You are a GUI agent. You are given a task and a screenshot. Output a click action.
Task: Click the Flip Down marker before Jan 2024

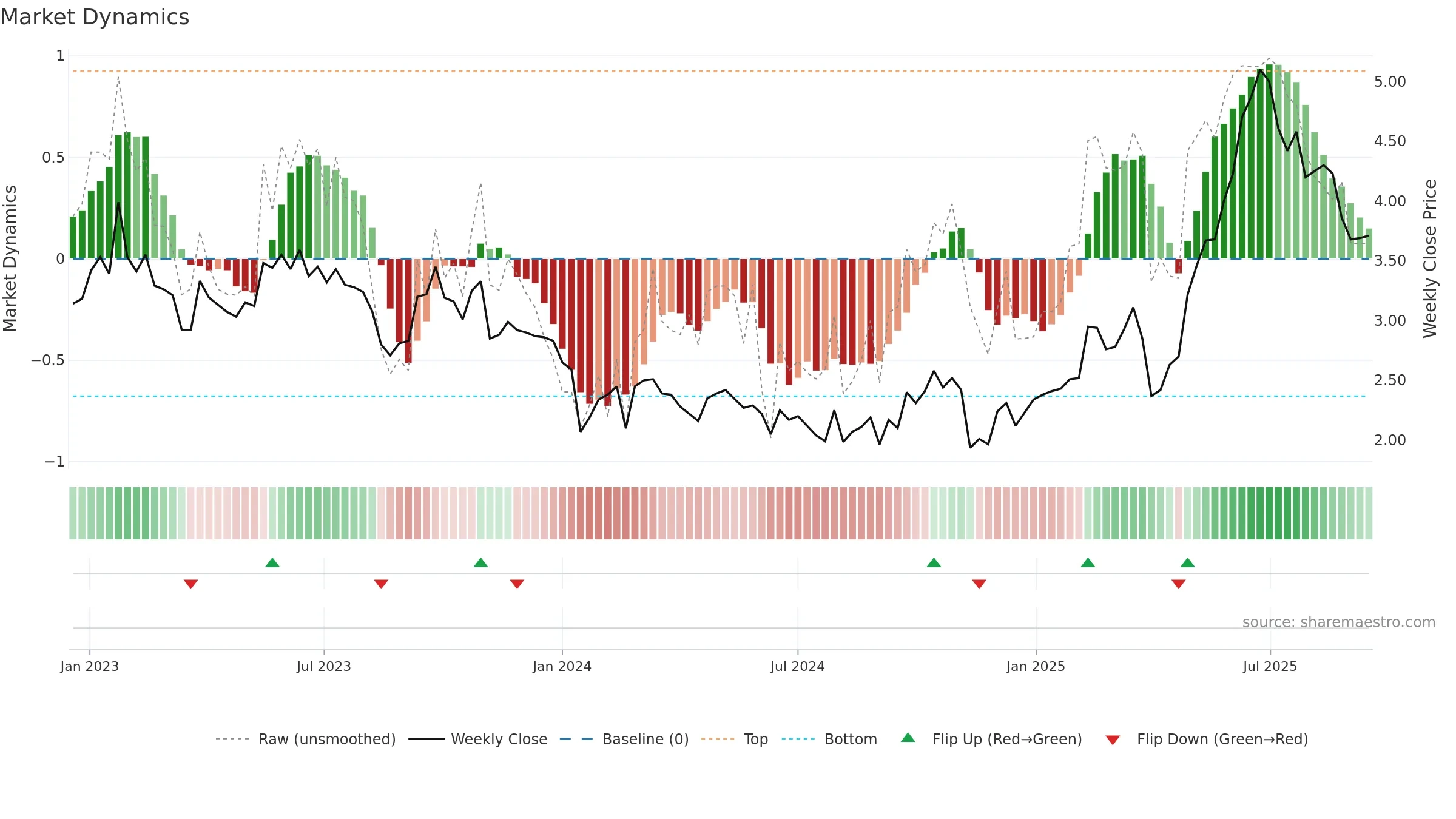pos(517,584)
